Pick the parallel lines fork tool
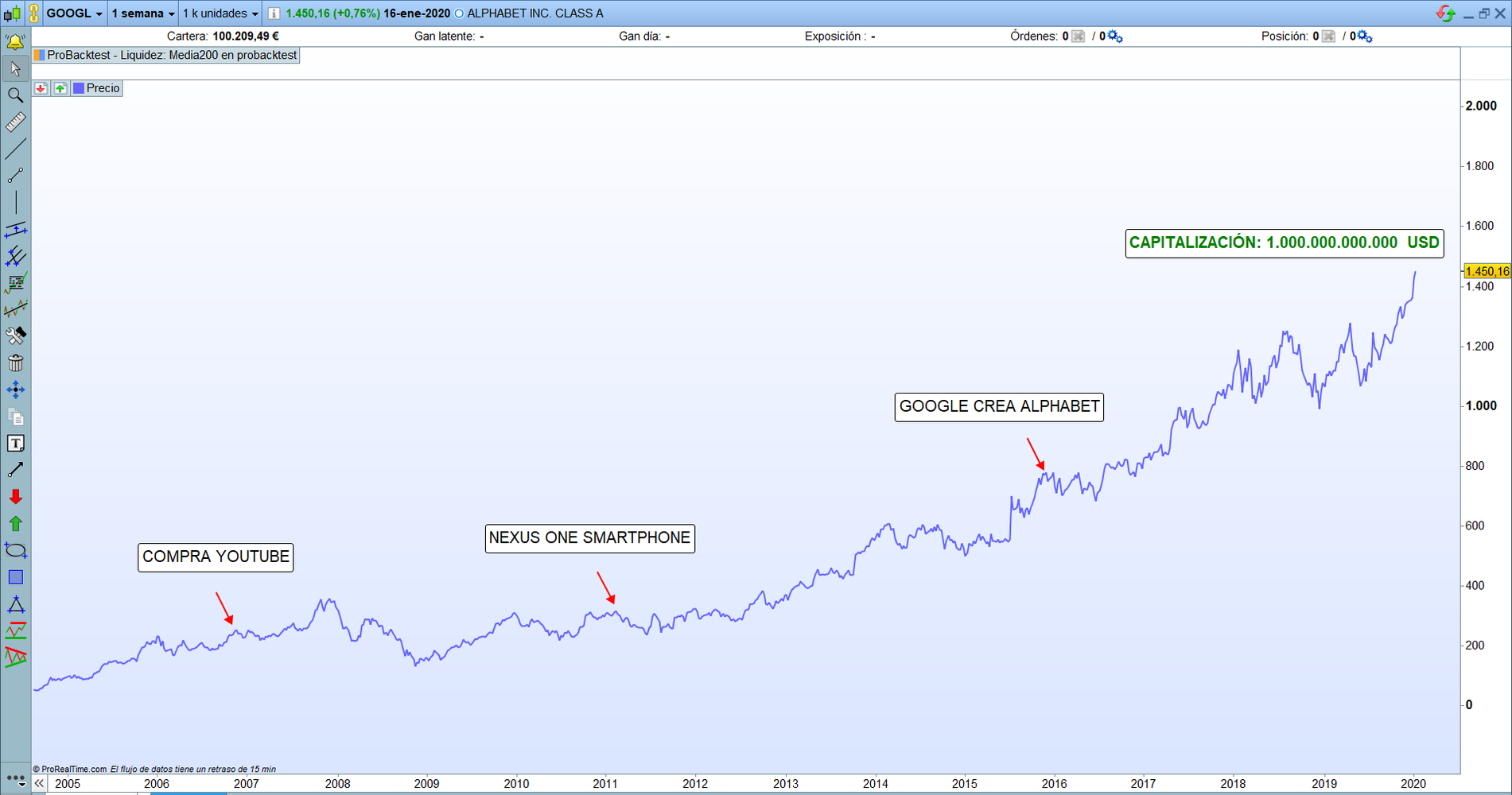 [15, 256]
